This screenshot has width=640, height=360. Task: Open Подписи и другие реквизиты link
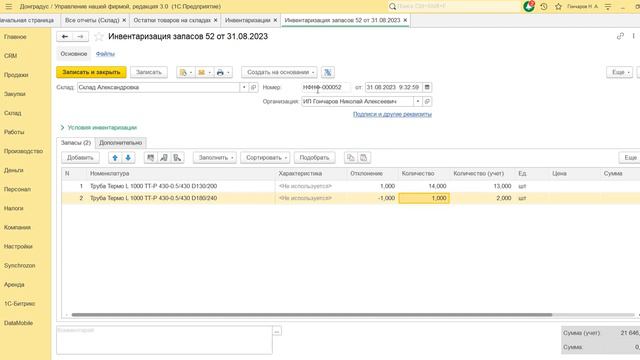click(x=392, y=114)
